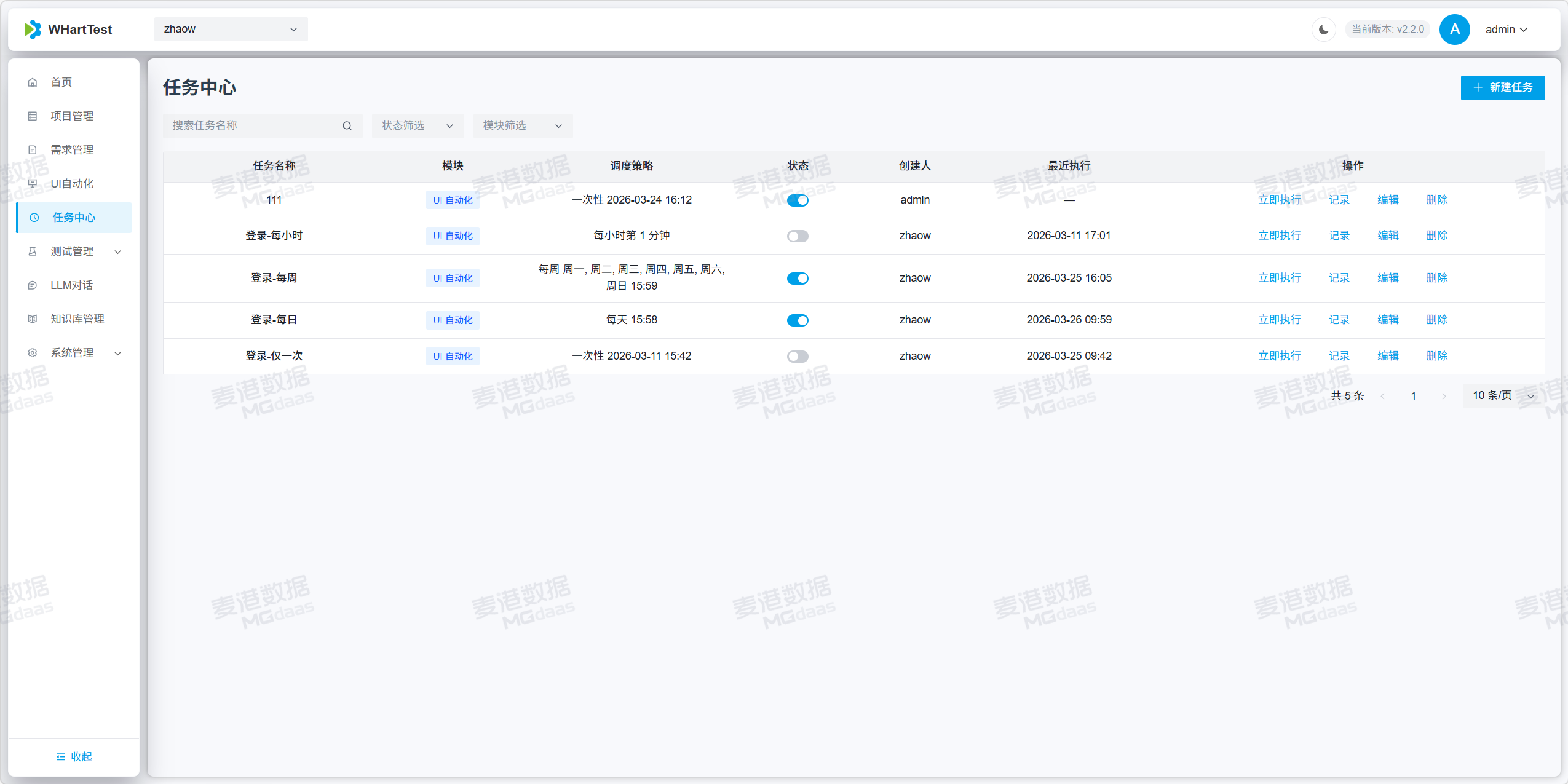Turn on the 登录-仅一次 task switch
This screenshot has width=1568, height=784.
(798, 357)
